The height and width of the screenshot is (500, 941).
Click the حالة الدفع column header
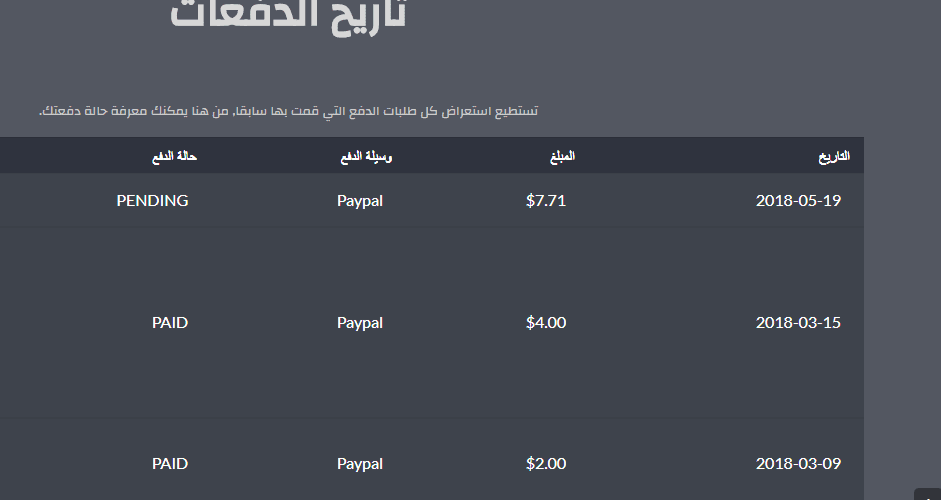pyautogui.click(x=174, y=156)
